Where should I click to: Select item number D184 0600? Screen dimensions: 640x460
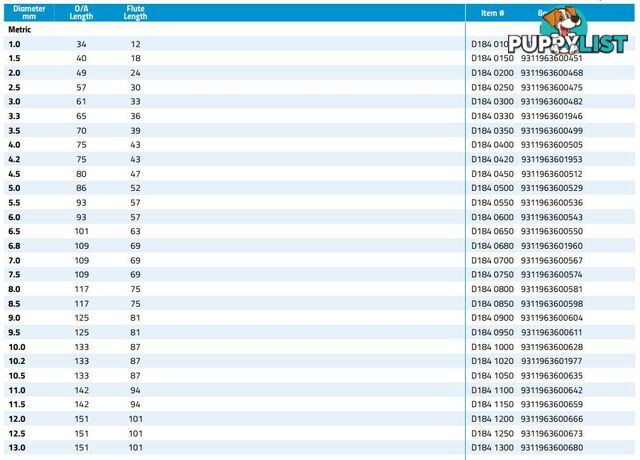(492, 218)
